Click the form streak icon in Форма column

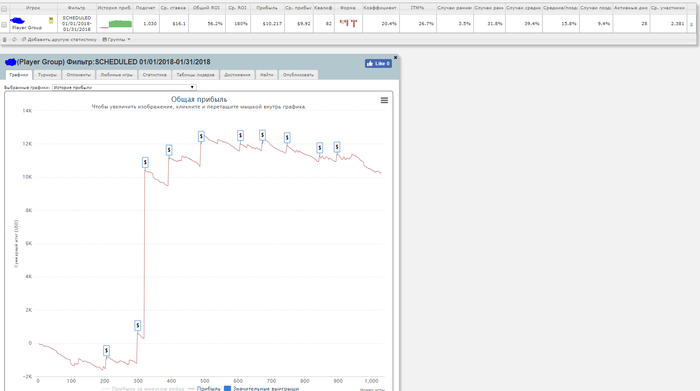click(348, 23)
